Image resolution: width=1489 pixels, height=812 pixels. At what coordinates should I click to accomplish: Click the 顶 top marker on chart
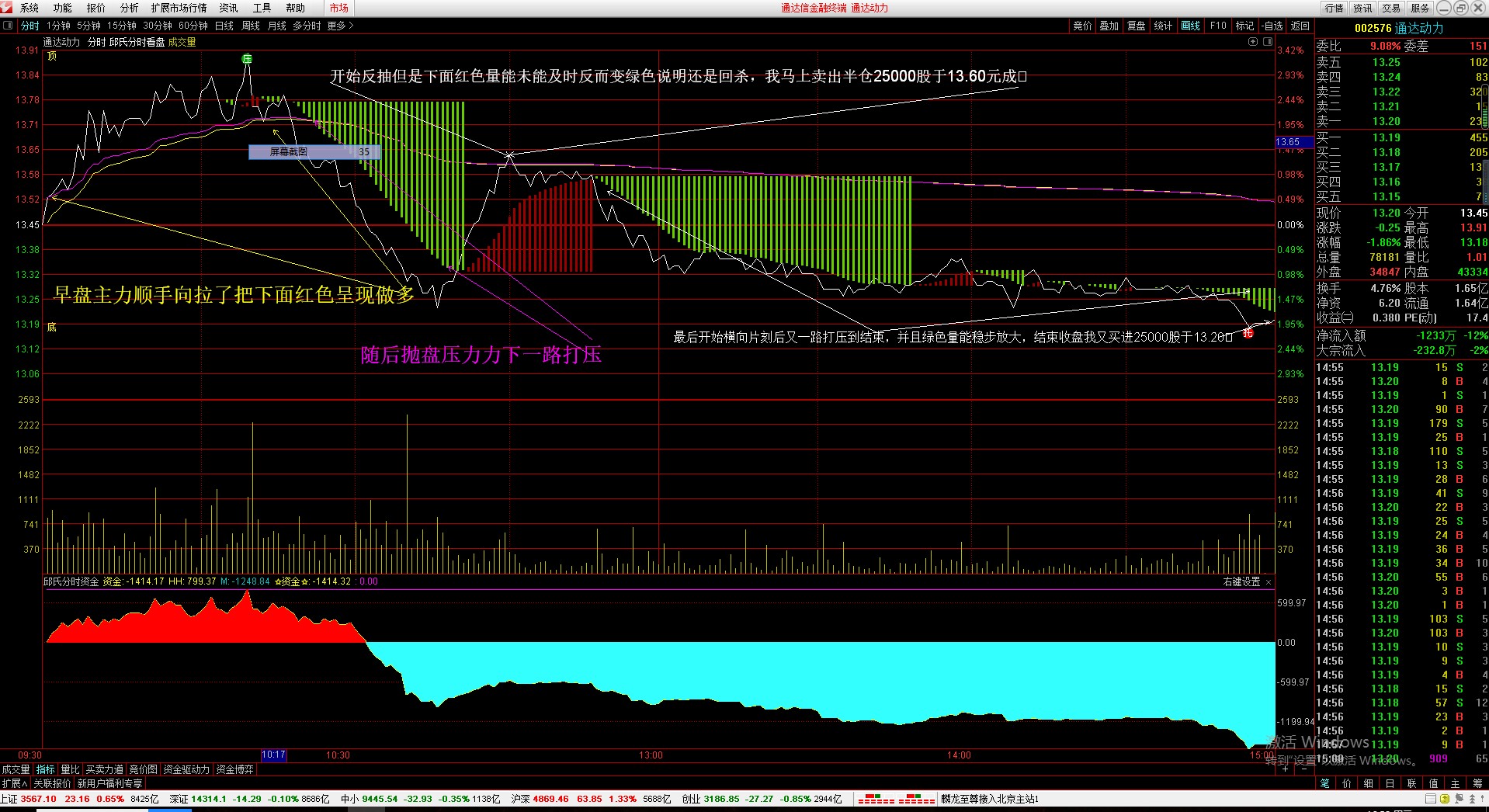[52, 56]
